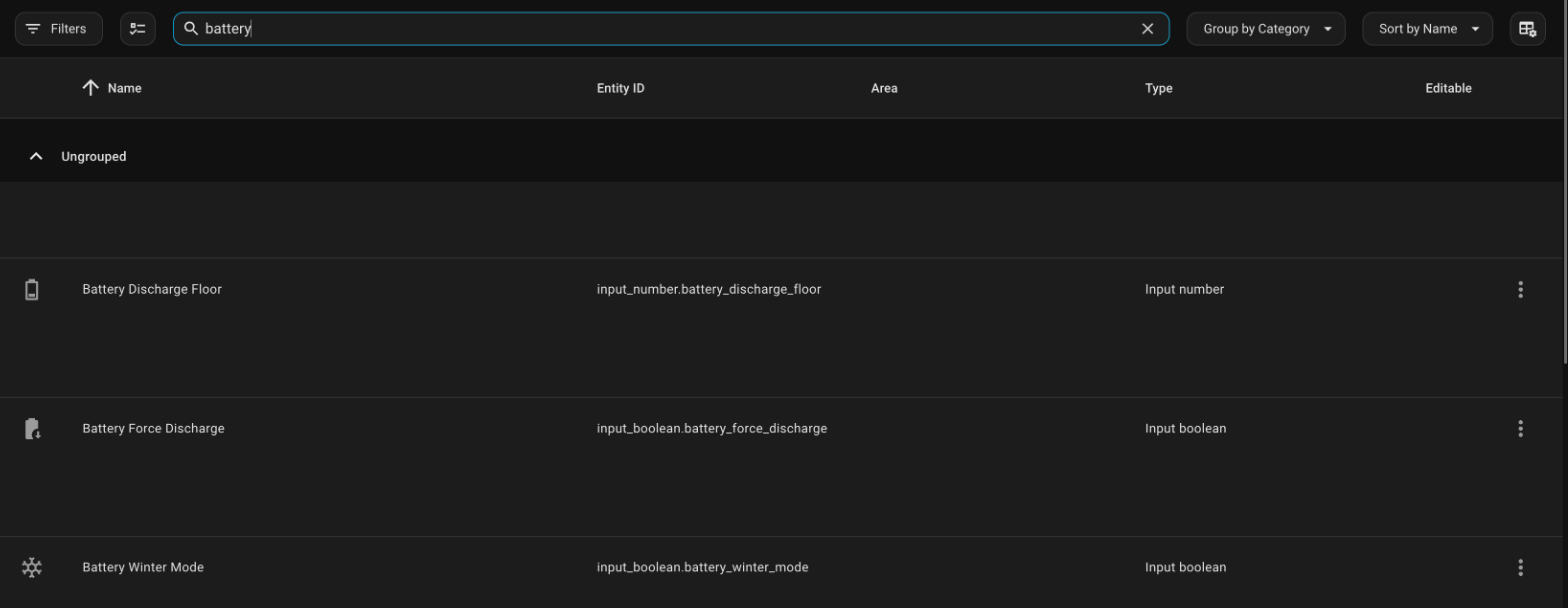The image size is (1568, 608).
Task: Click the Battery Force Discharge icon
Action: tap(32, 429)
